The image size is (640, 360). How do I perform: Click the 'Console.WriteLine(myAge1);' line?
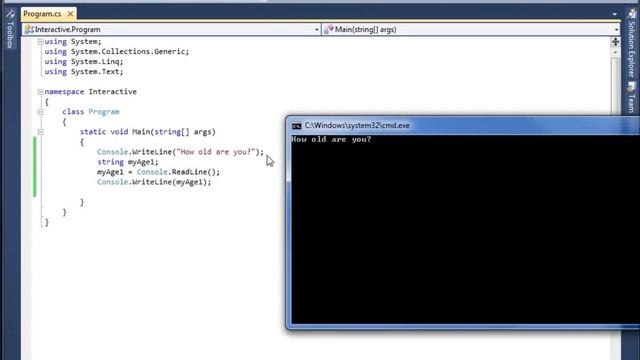[154, 182]
